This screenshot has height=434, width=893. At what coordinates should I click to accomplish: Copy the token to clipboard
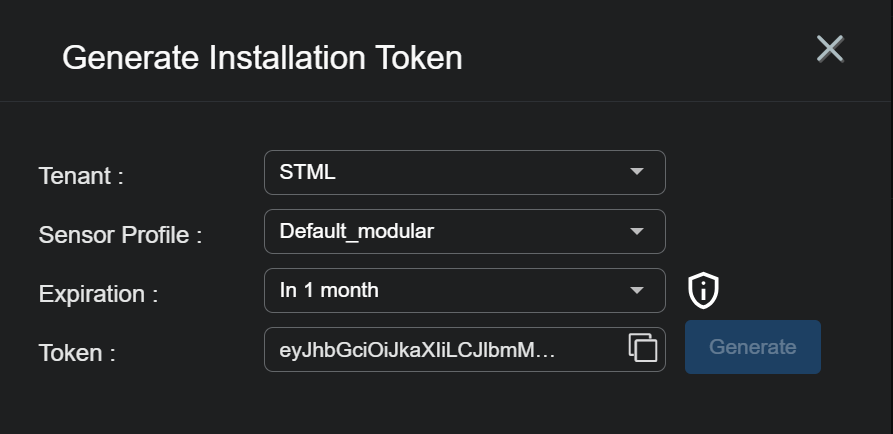(643, 348)
